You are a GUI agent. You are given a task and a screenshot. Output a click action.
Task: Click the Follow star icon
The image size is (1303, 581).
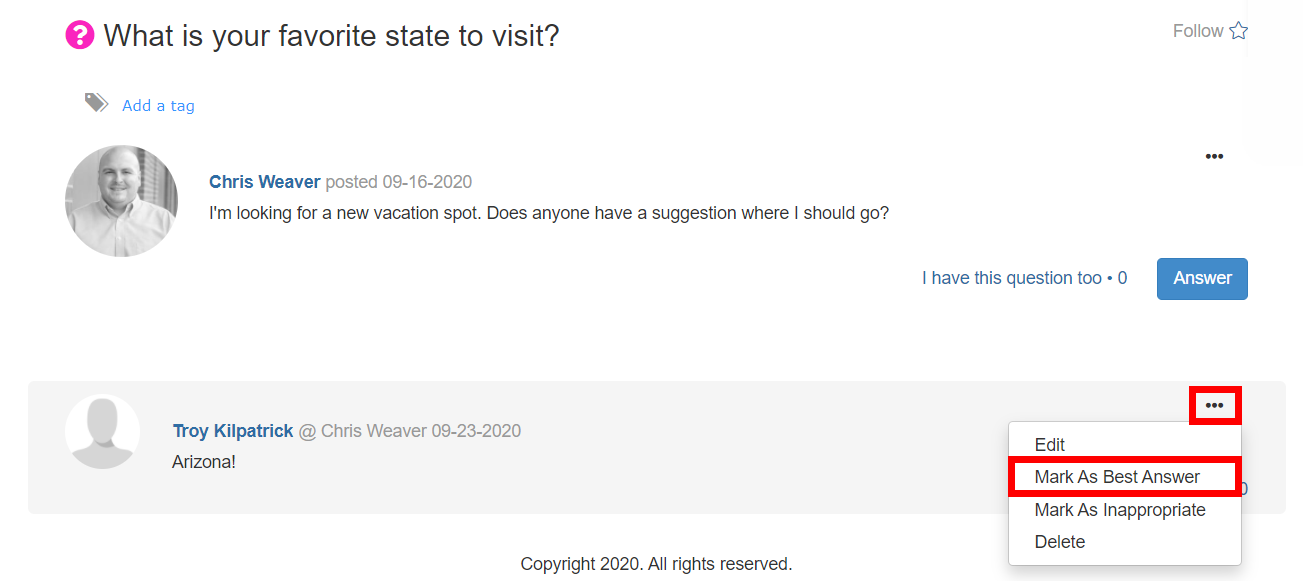(1238, 31)
